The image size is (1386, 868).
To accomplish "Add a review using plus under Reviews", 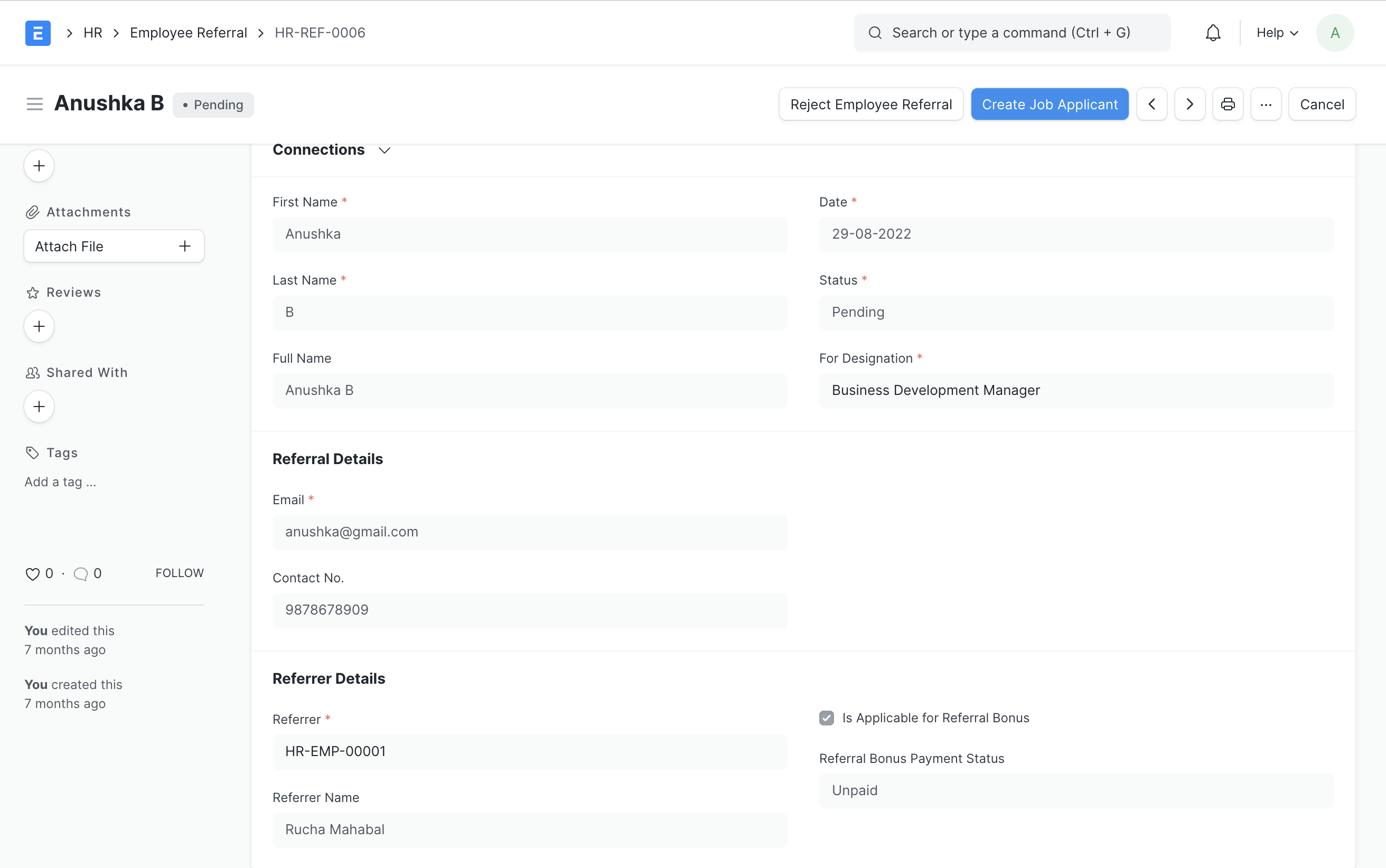I will click(39, 326).
